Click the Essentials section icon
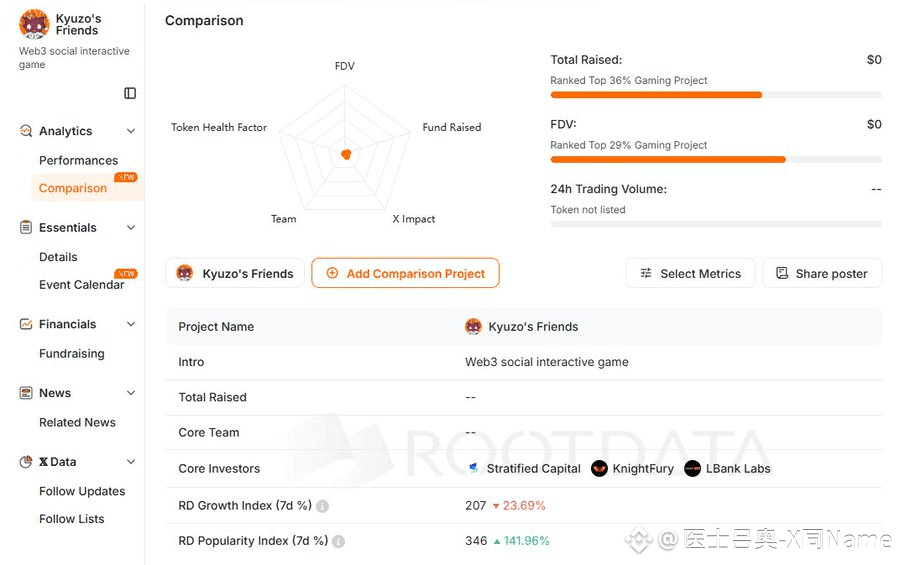Viewport: 900px width, 565px height. tap(26, 228)
